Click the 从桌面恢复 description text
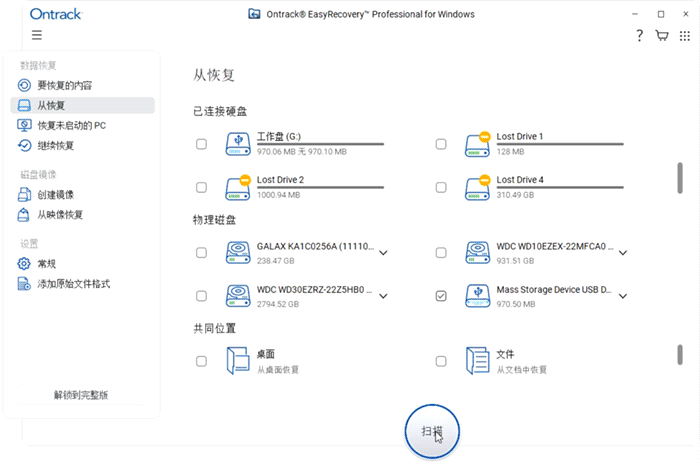This screenshot has width=700, height=464. point(278,370)
